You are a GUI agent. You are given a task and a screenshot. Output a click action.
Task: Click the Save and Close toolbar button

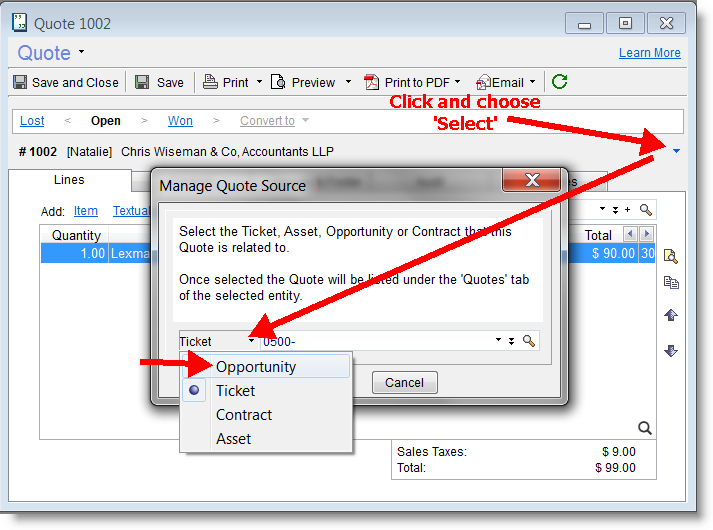pos(65,82)
